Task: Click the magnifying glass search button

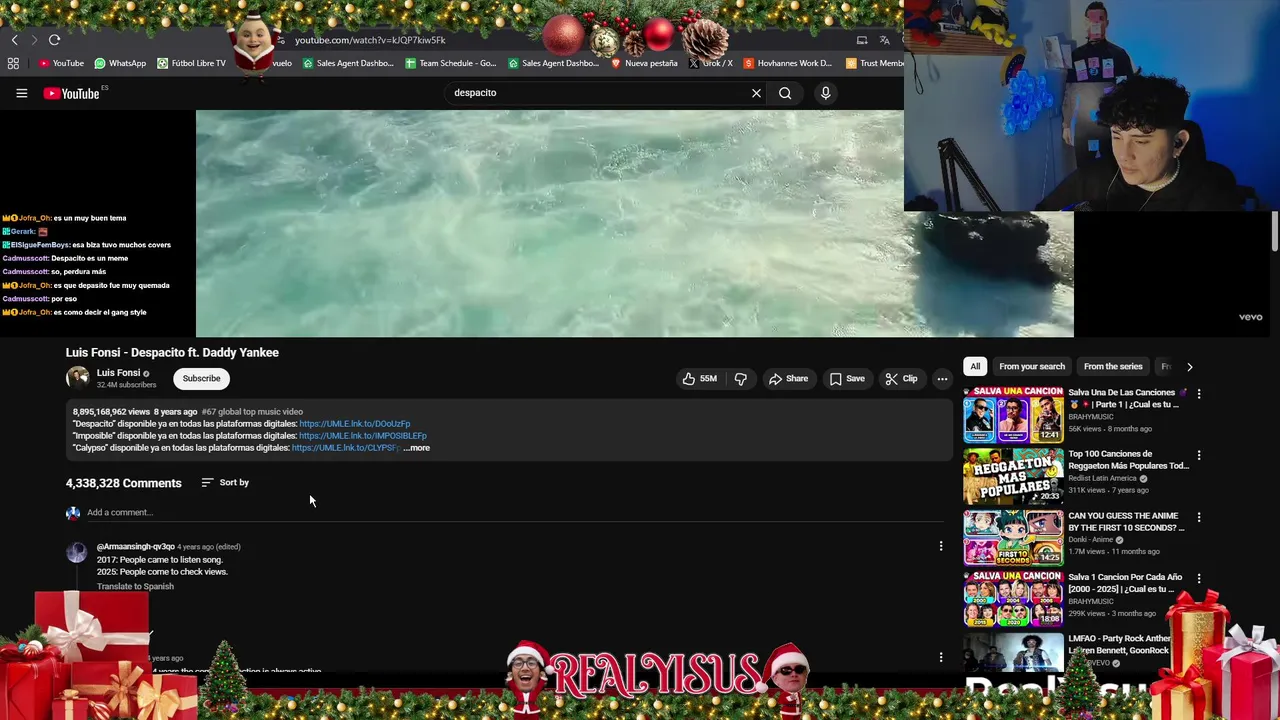Action: tap(785, 93)
